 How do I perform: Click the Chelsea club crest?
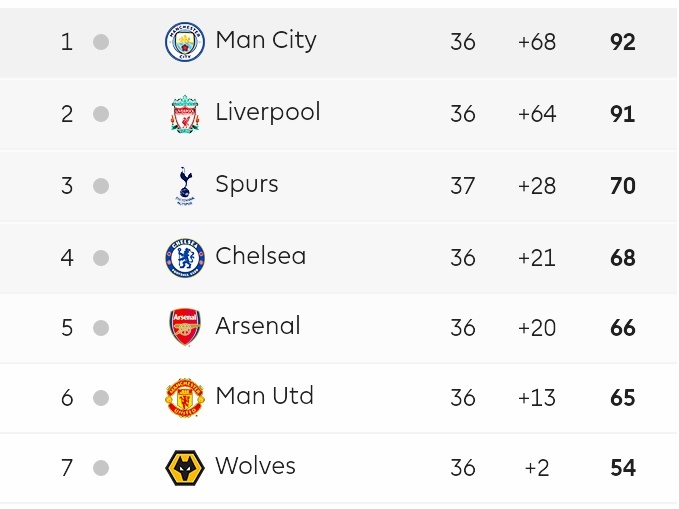coord(184,258)
